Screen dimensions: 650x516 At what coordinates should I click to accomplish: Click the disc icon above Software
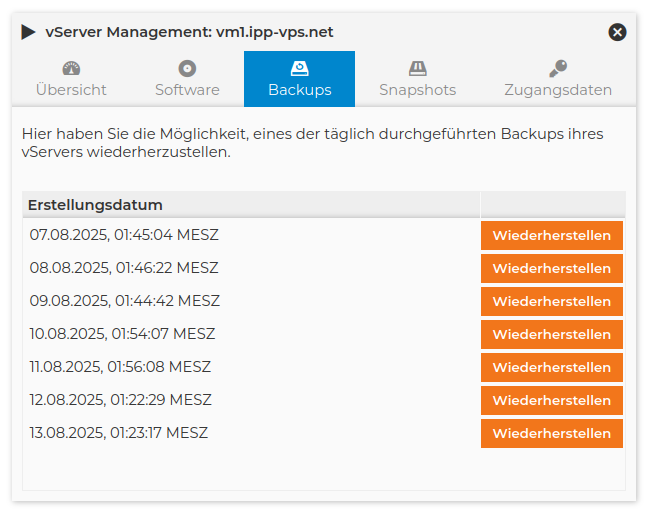point(187,69)
